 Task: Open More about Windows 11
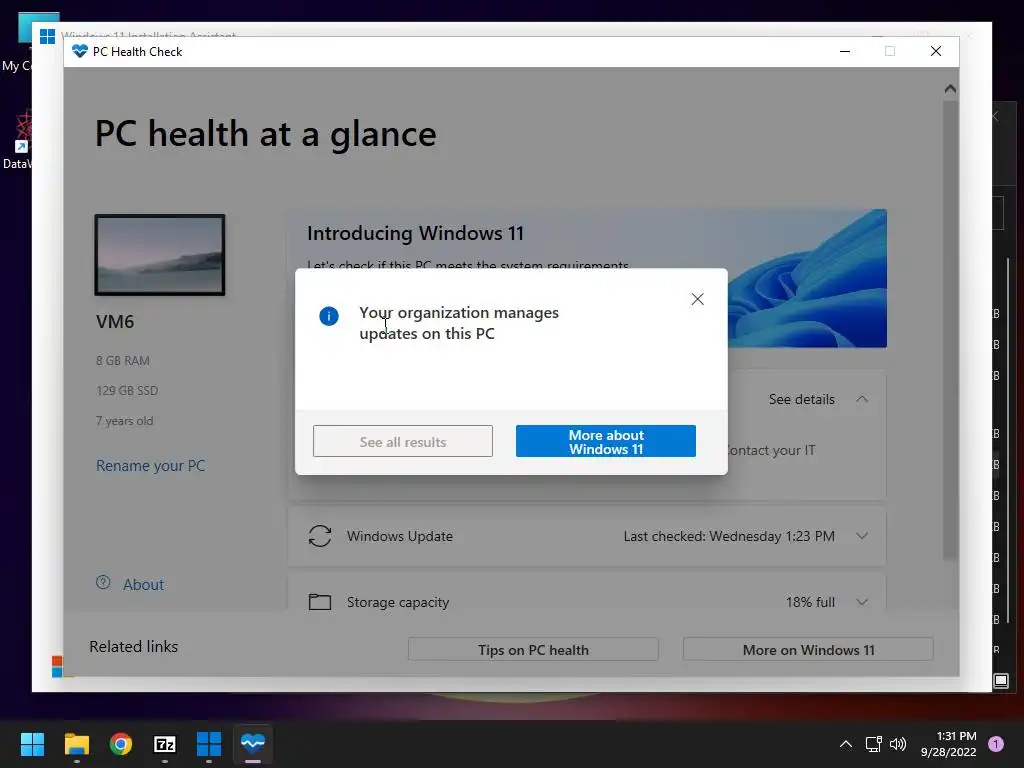coord(605,441)
